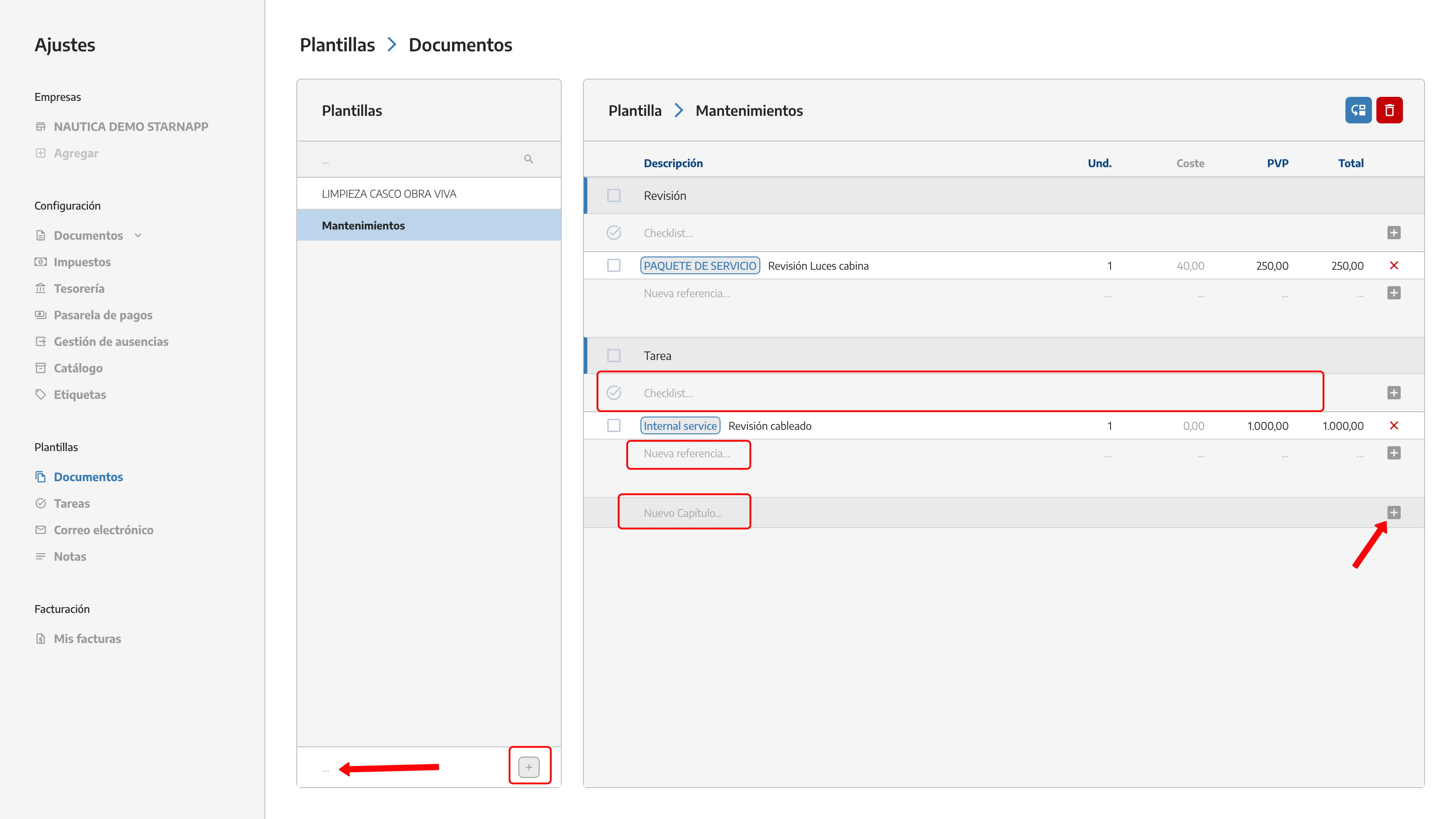Screen dimensions: 1456x819
Task: Click the Mis facturas invoice icon
Action: tap(41, 639)
